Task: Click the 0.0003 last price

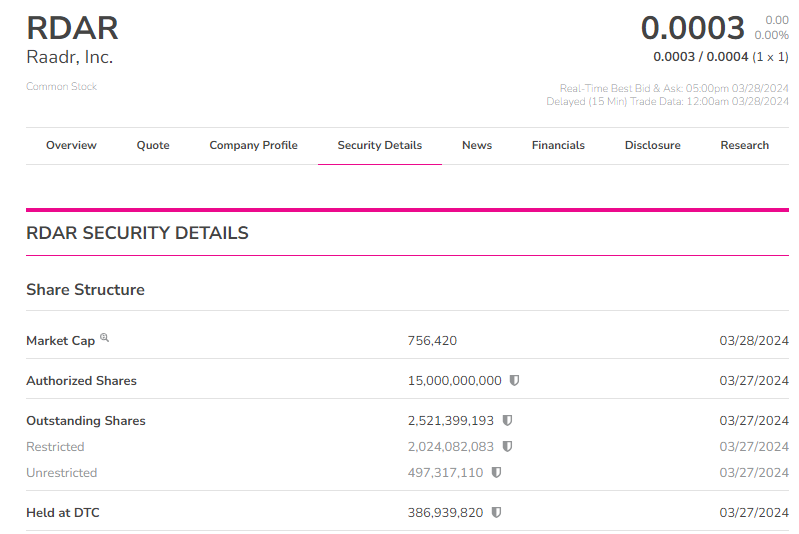Action: click(693, 28)
